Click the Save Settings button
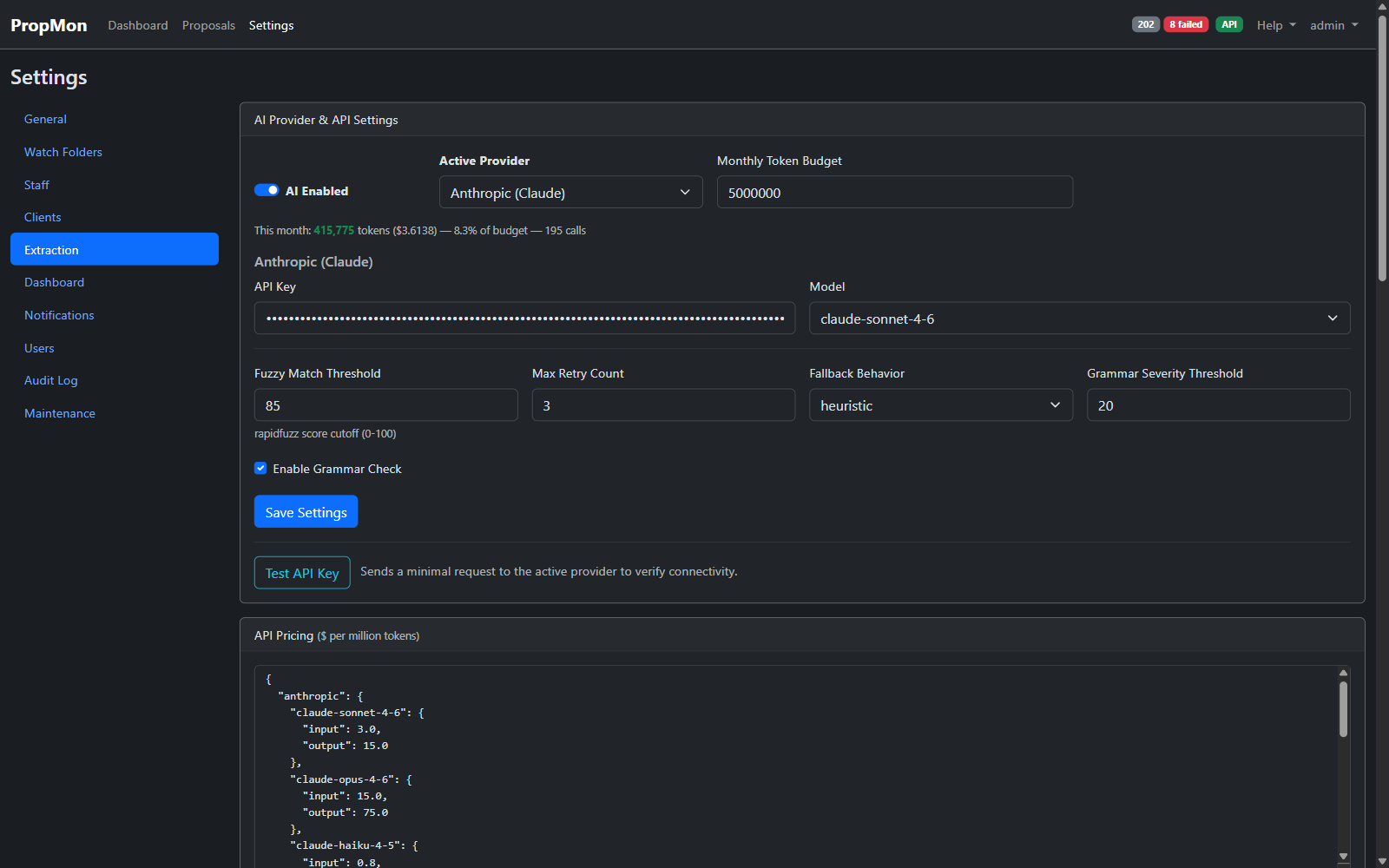The height and width of the screenshot is (868, 1389). pyautogui.click(x=306, y=511)
